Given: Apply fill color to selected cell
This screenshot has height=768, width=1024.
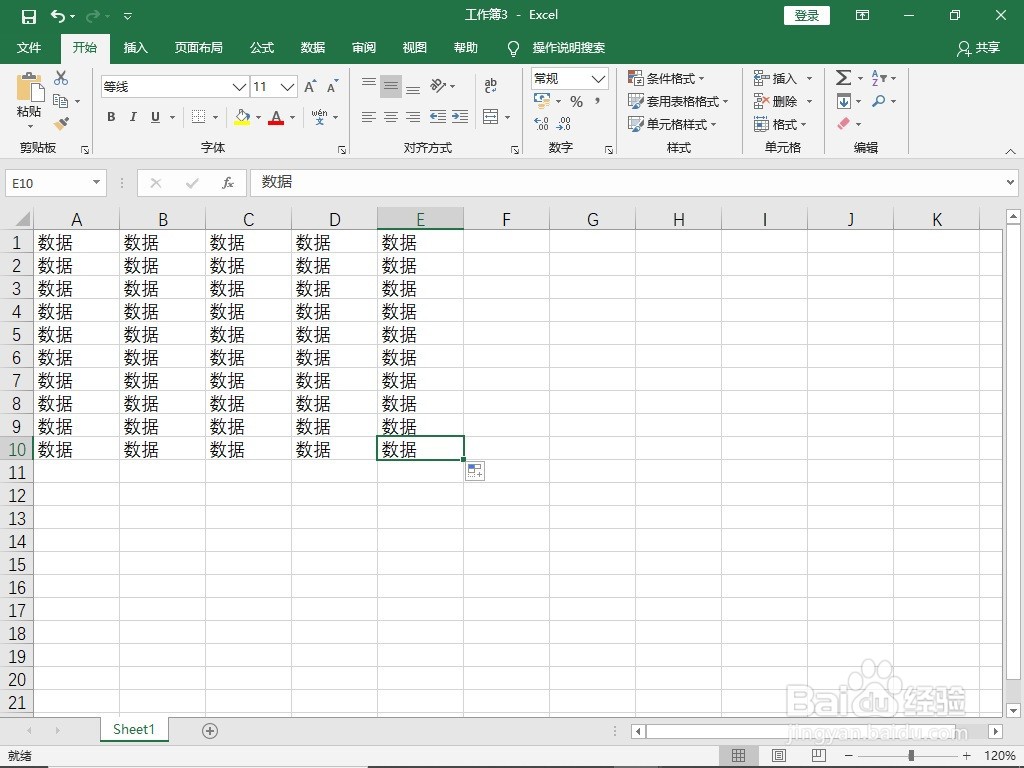Looking at the screenshot, I should [x=240, y=117].
